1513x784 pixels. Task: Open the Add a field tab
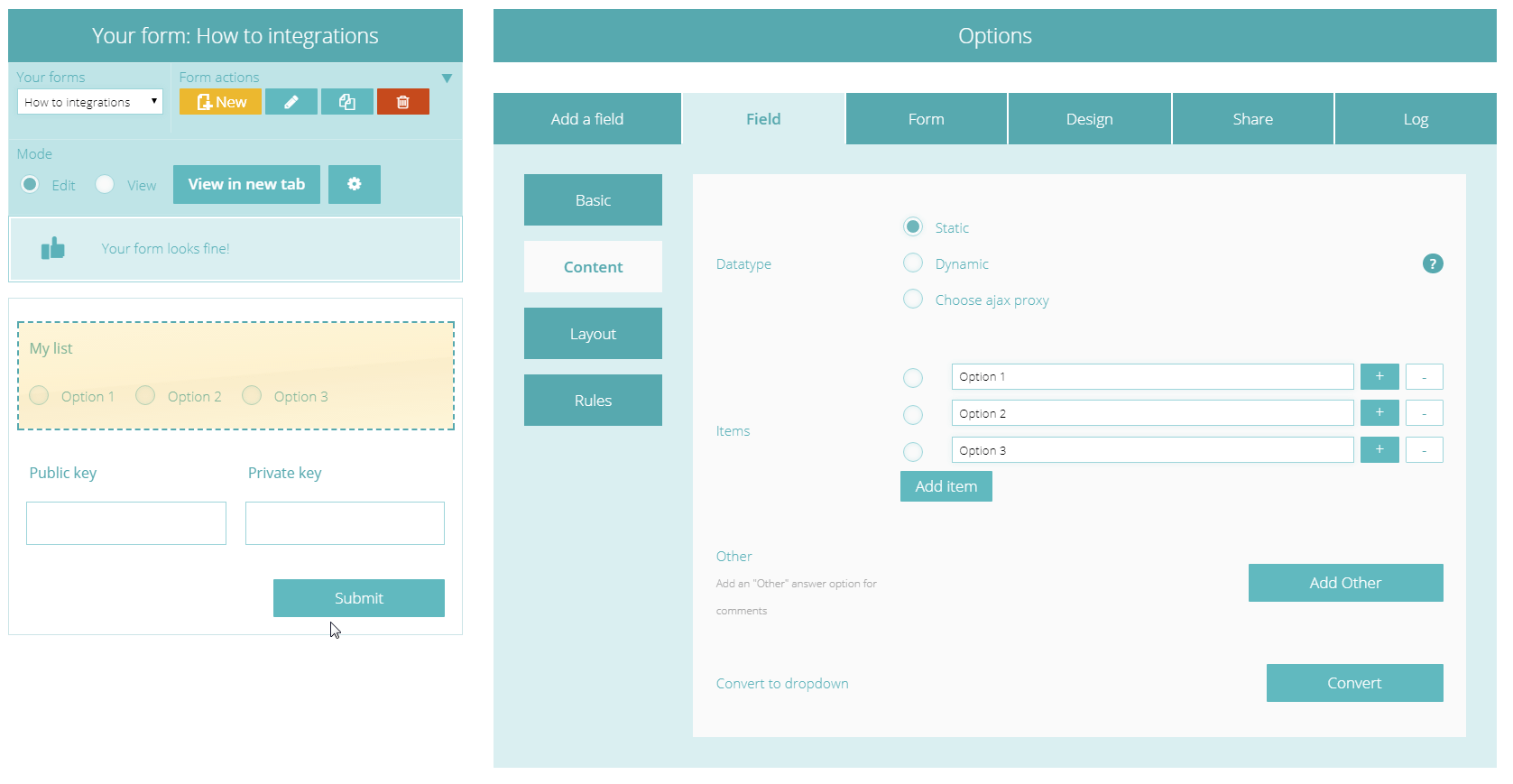587,119
